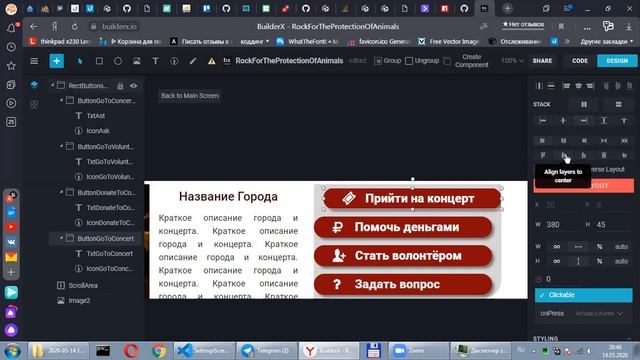Select the pen/pencil tool
Screen dimensions: 640x360
click(193, 61)
